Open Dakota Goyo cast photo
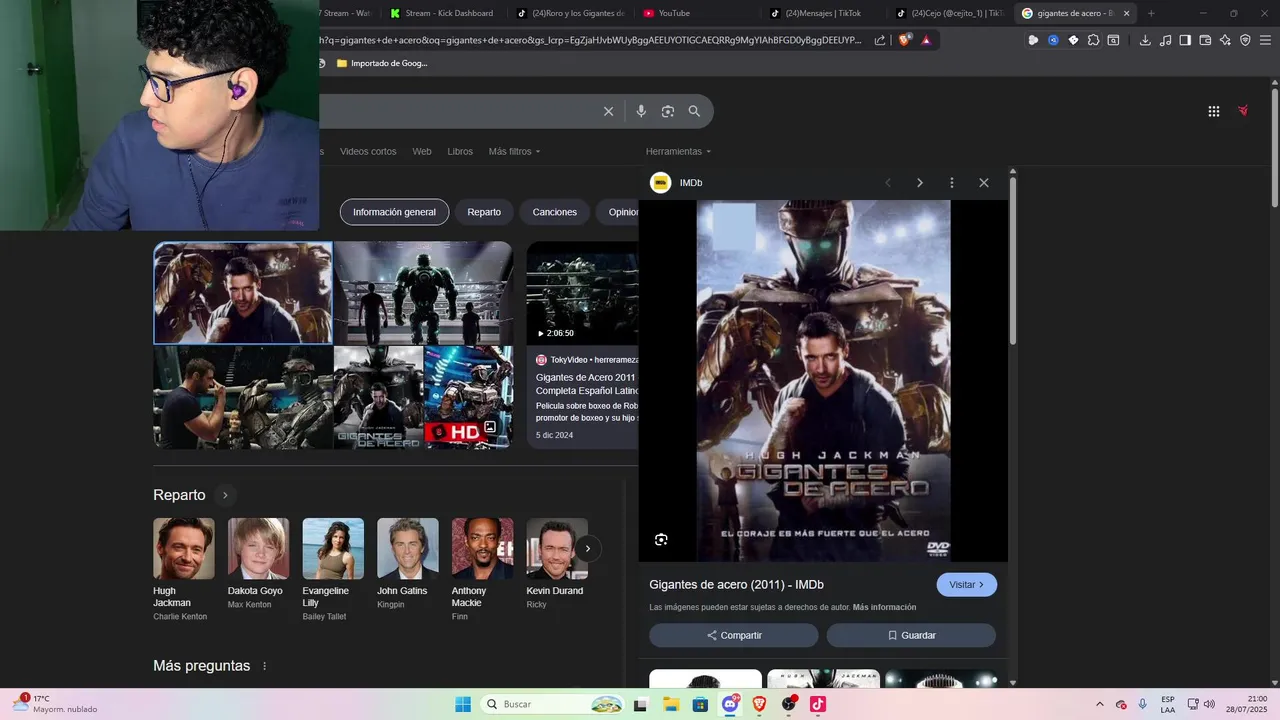The image size is (1280, 720). point(258,548)
